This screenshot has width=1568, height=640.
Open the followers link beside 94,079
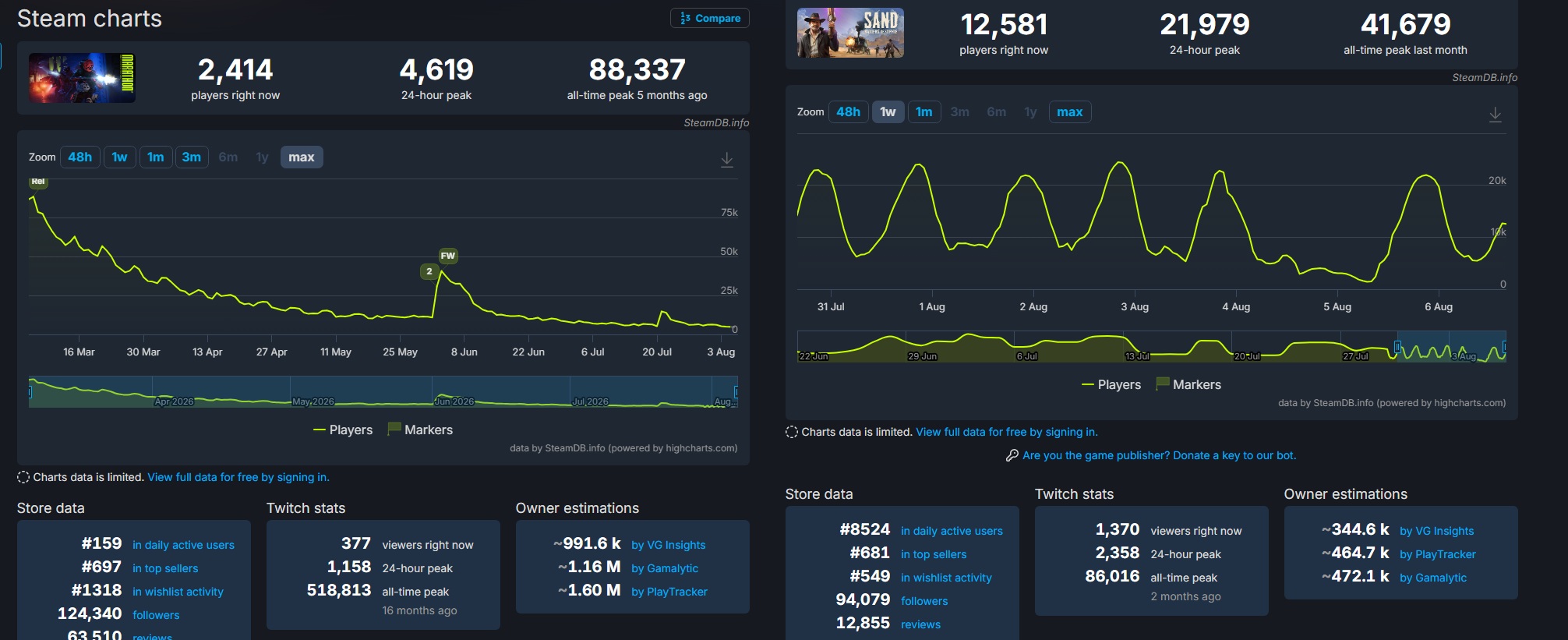[x=924, y=601]
